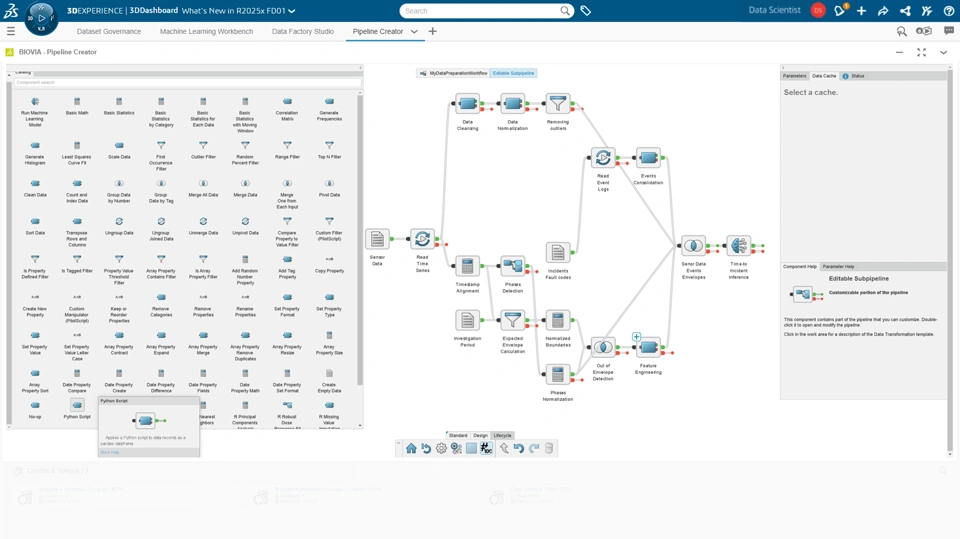This screenshot has height=539, width=960.
Task: Click the Home icon in bottom toolbar
Action: pyautogui.click(x=411, y=448)
